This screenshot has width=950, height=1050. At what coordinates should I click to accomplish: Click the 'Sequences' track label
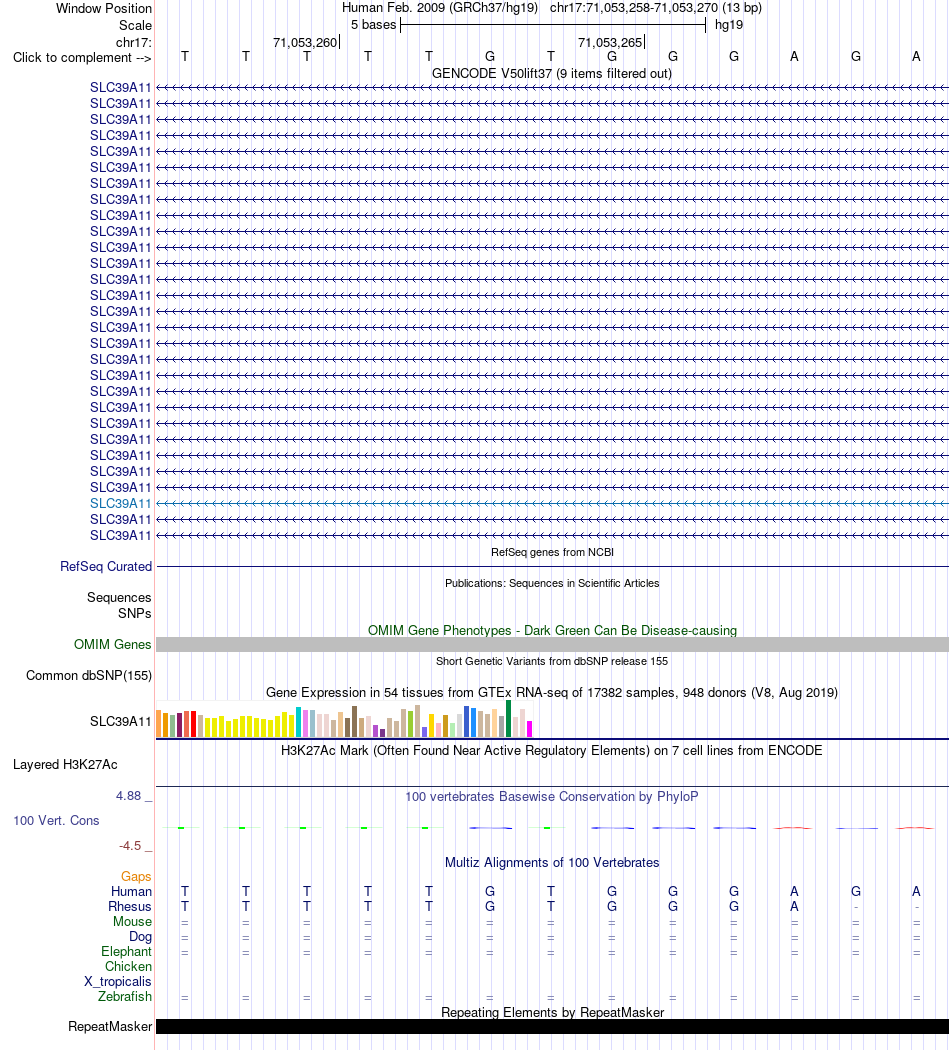tap(119, 597)
